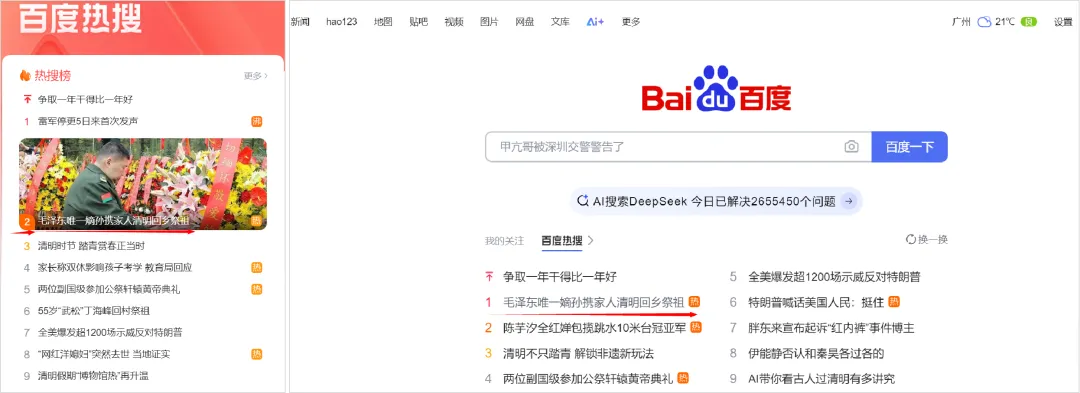Click the 百度一下 search button
Image resolution: width=1080 pixels, height=393 pixels.
point(909,147)
